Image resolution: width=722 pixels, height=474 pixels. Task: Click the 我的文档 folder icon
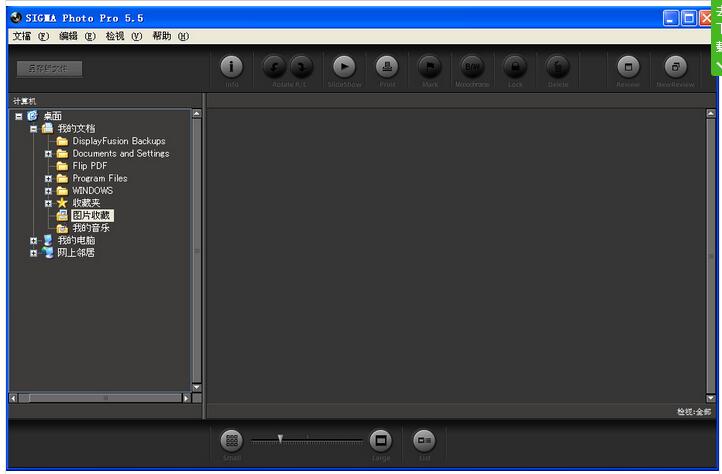[47, 128]
